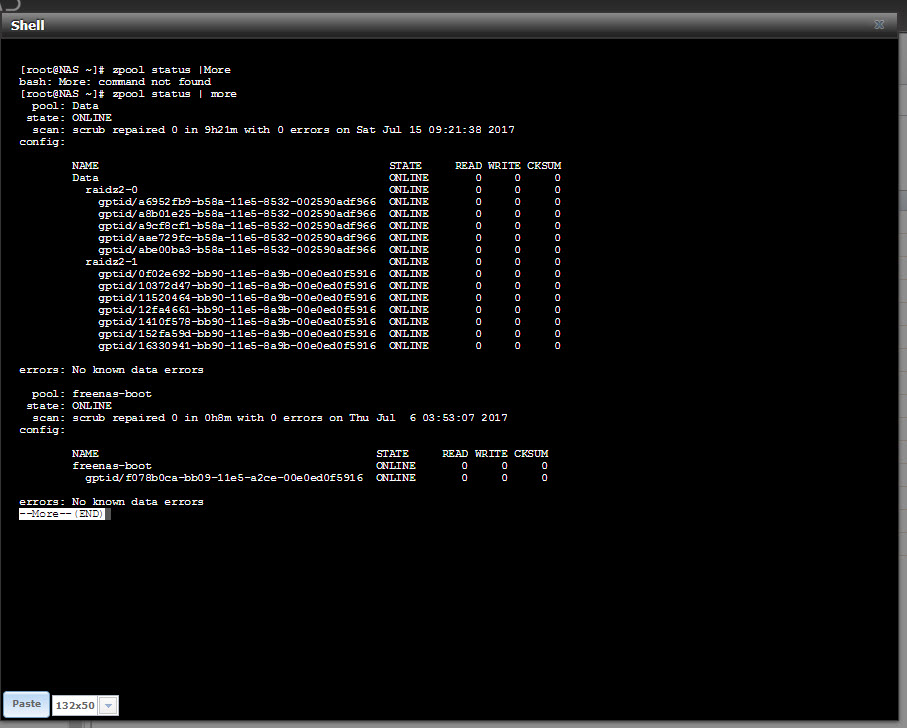The height and width of the screenshot is (728, 907).
Task: Click the 'Data' root row in the NAME column
Action: click(x=85, y=178)
